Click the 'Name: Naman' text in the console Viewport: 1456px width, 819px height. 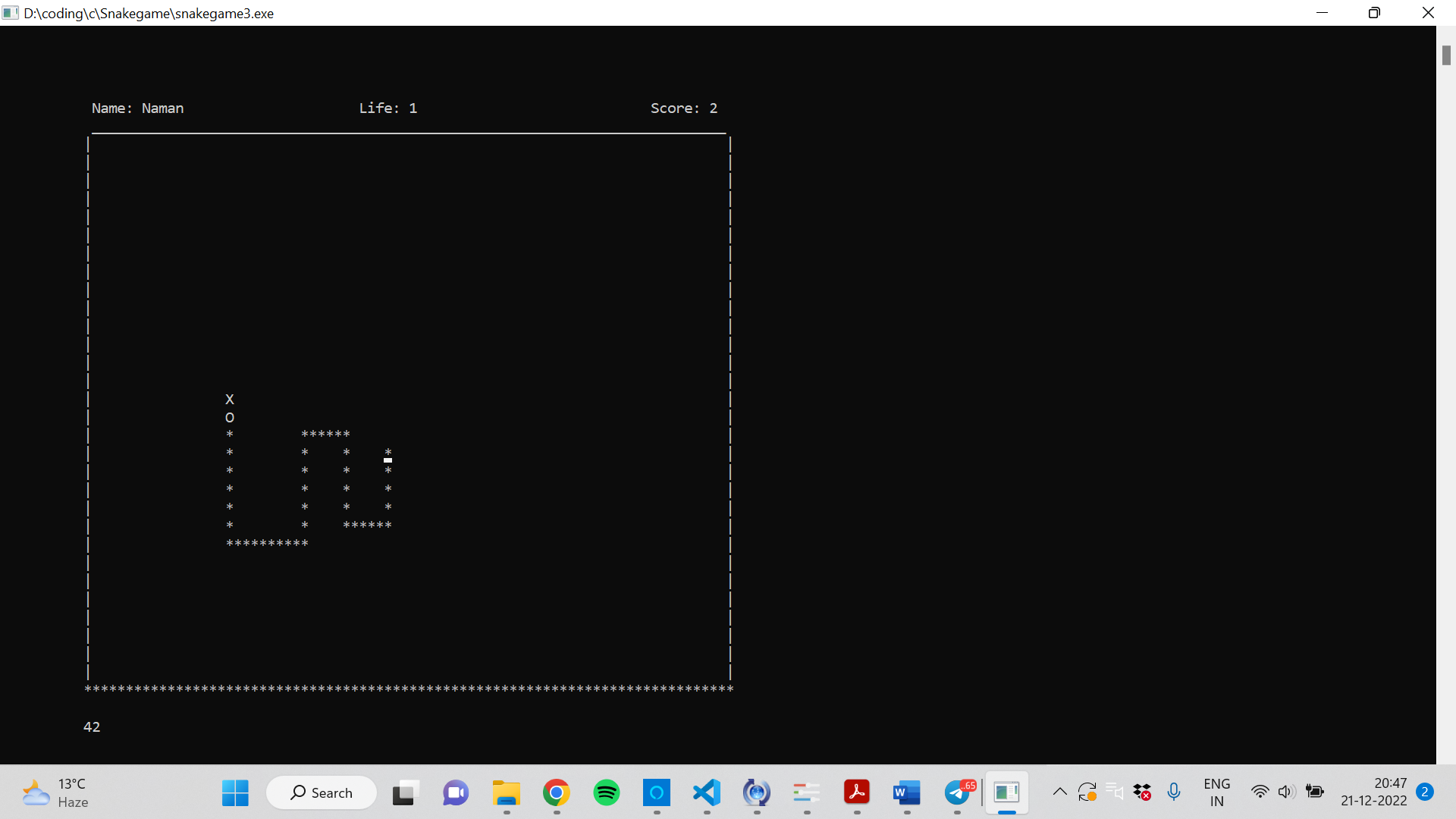[x=137, y=108]
